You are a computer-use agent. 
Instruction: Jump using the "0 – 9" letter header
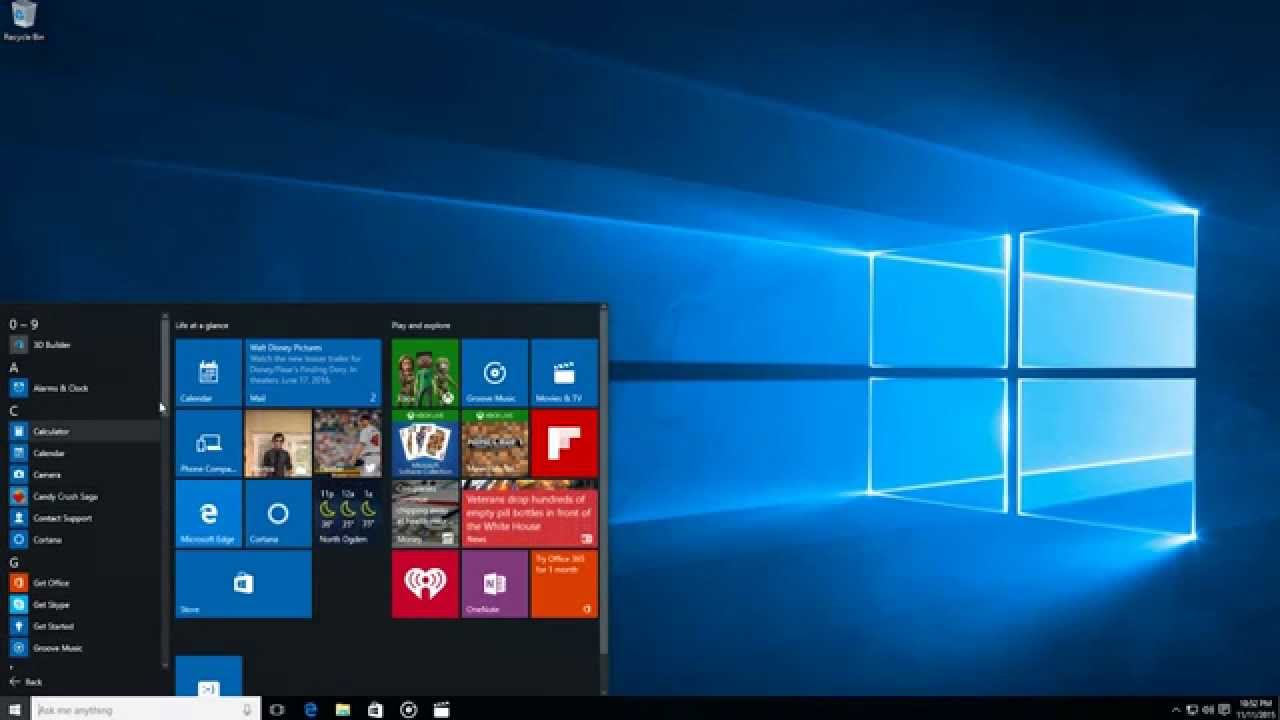pyautogui.click(x=24, y=324)
